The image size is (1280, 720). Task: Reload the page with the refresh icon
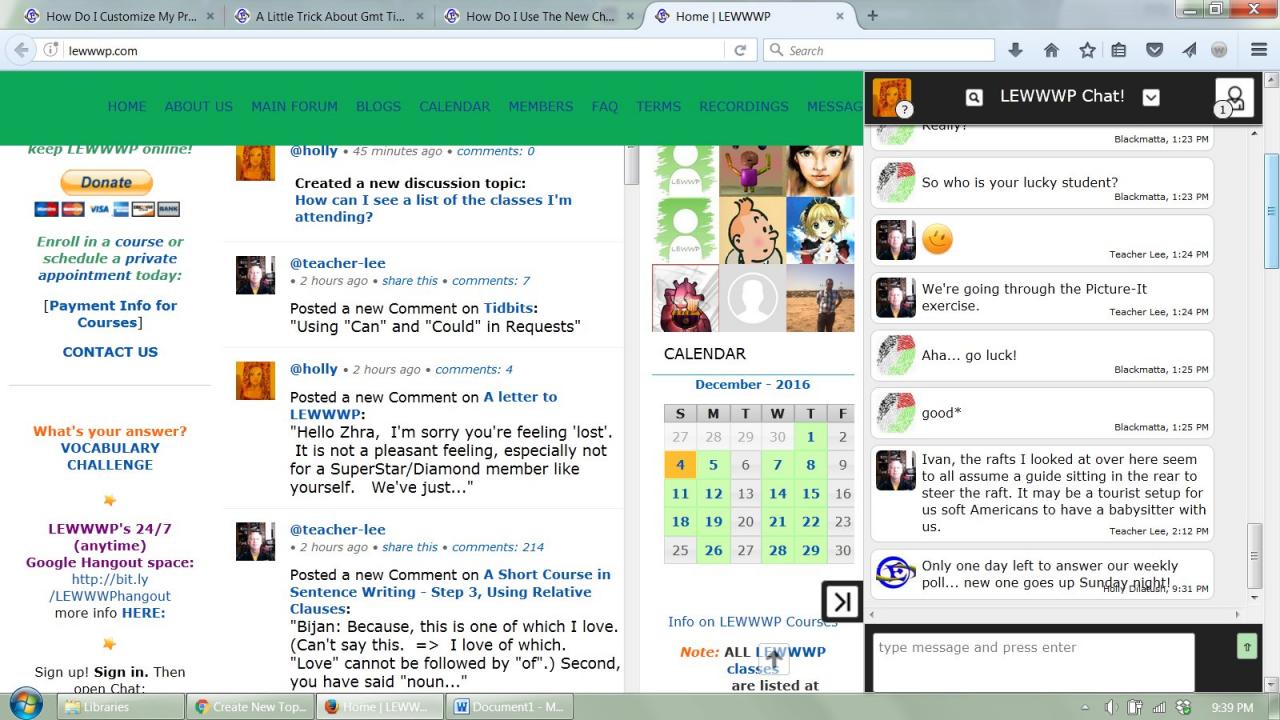pos(740,50)
